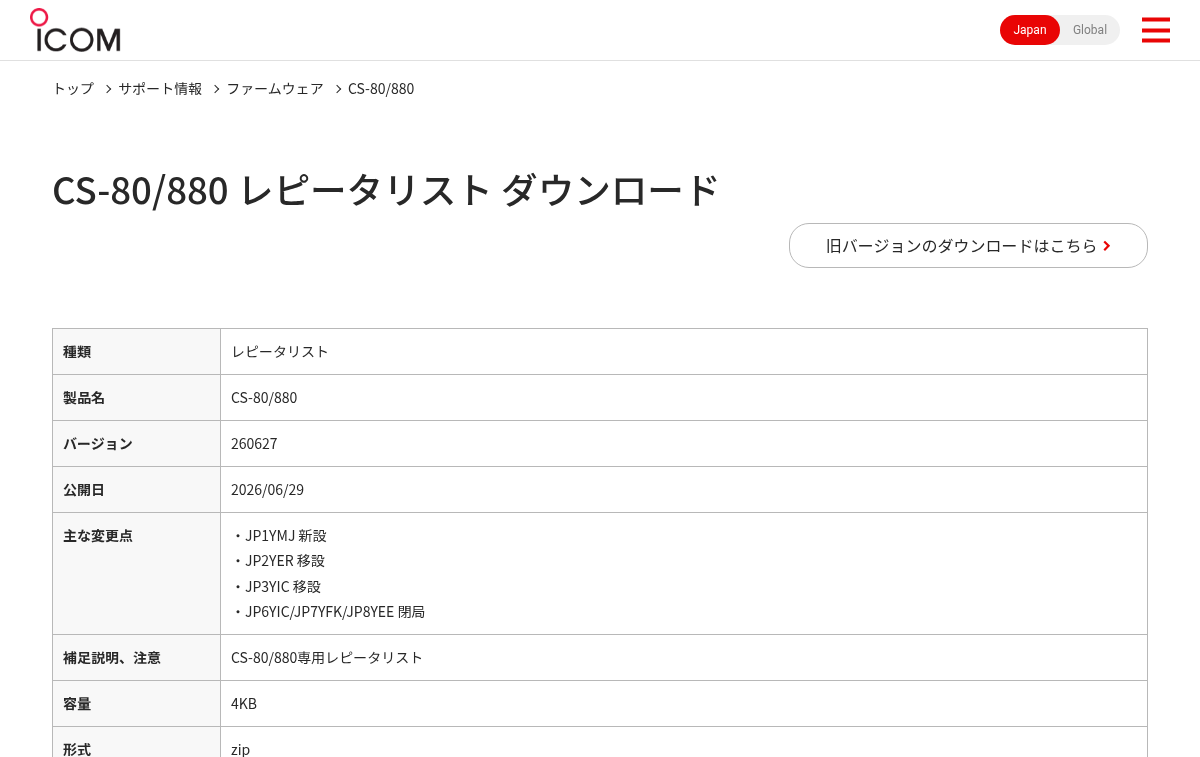Click the release date 2026/06/29
The image size is (1200, 757).
click(x=267, y=490)
